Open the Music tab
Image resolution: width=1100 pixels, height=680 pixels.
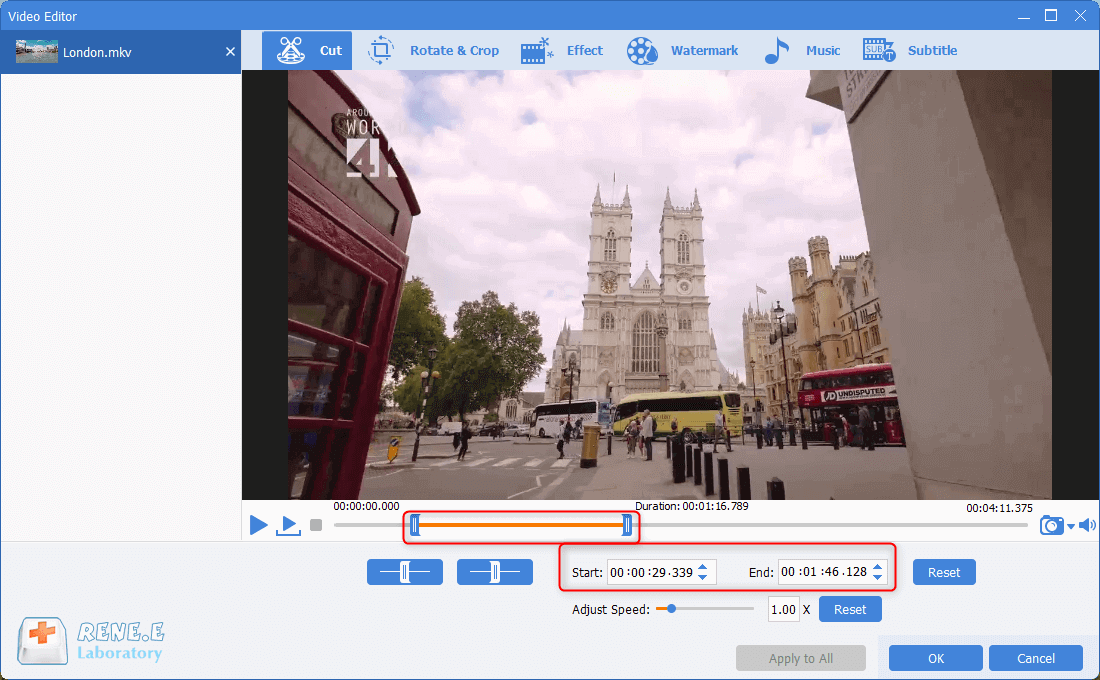(x=802, y=51)
